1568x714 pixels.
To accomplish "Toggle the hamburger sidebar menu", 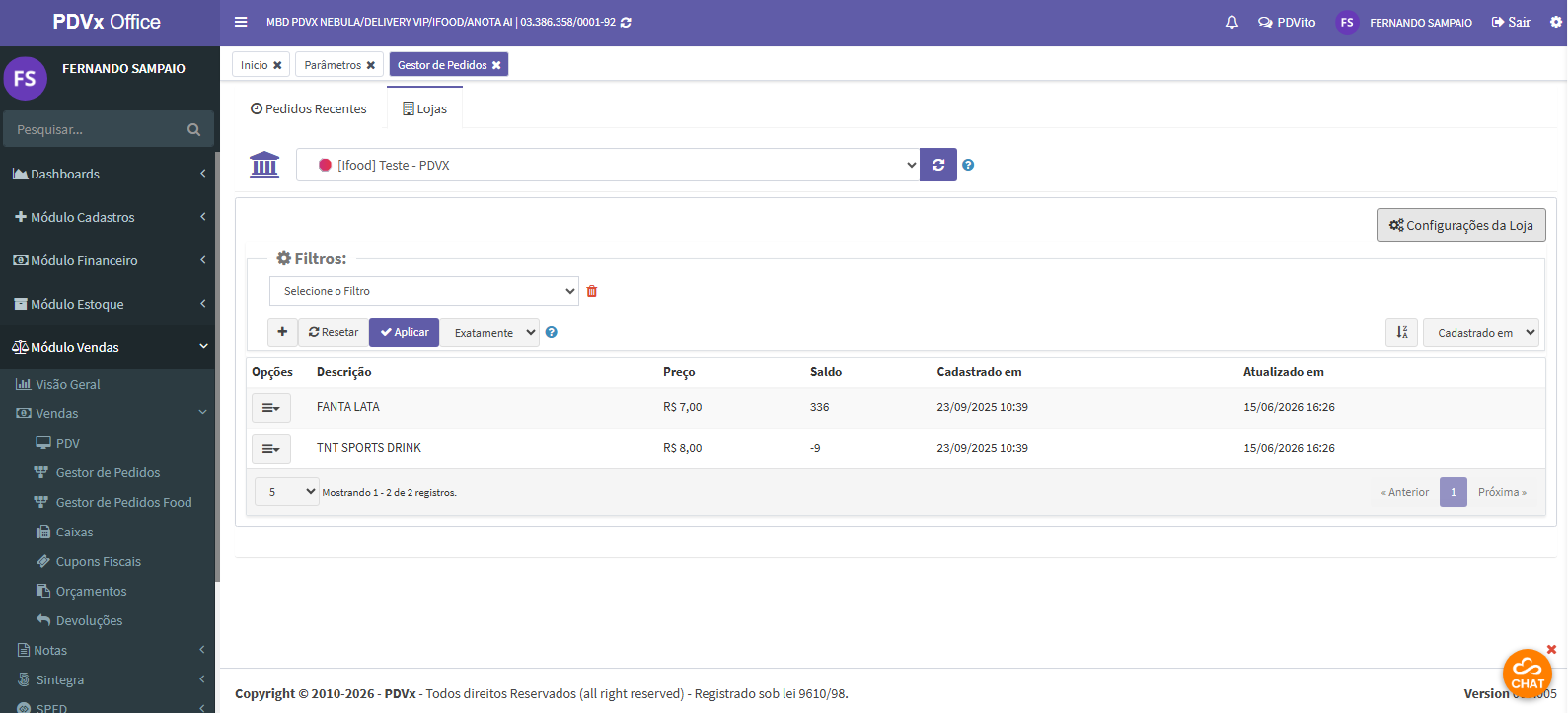I will [241, 22].
